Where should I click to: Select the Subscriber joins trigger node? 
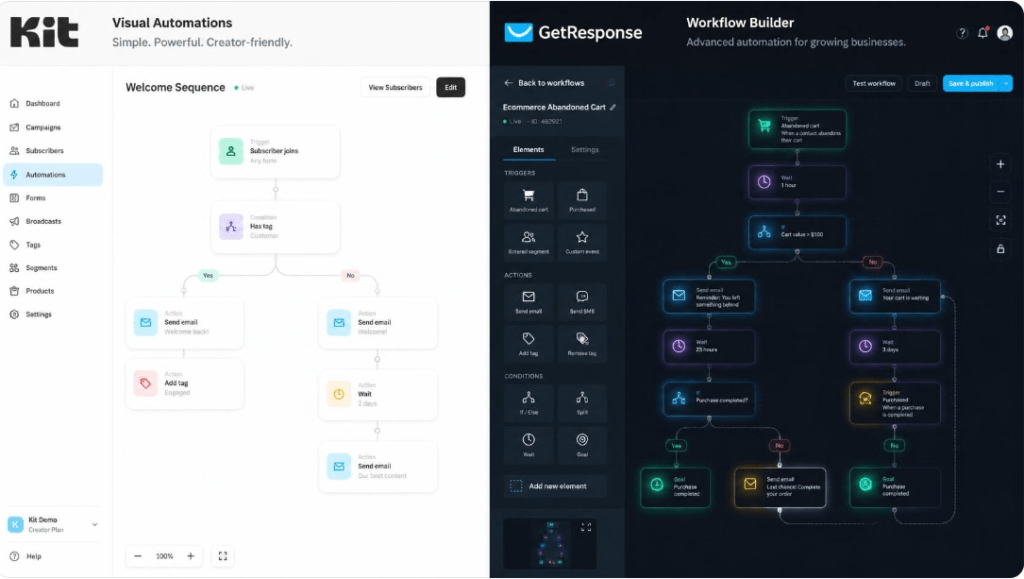pos(275,151)
